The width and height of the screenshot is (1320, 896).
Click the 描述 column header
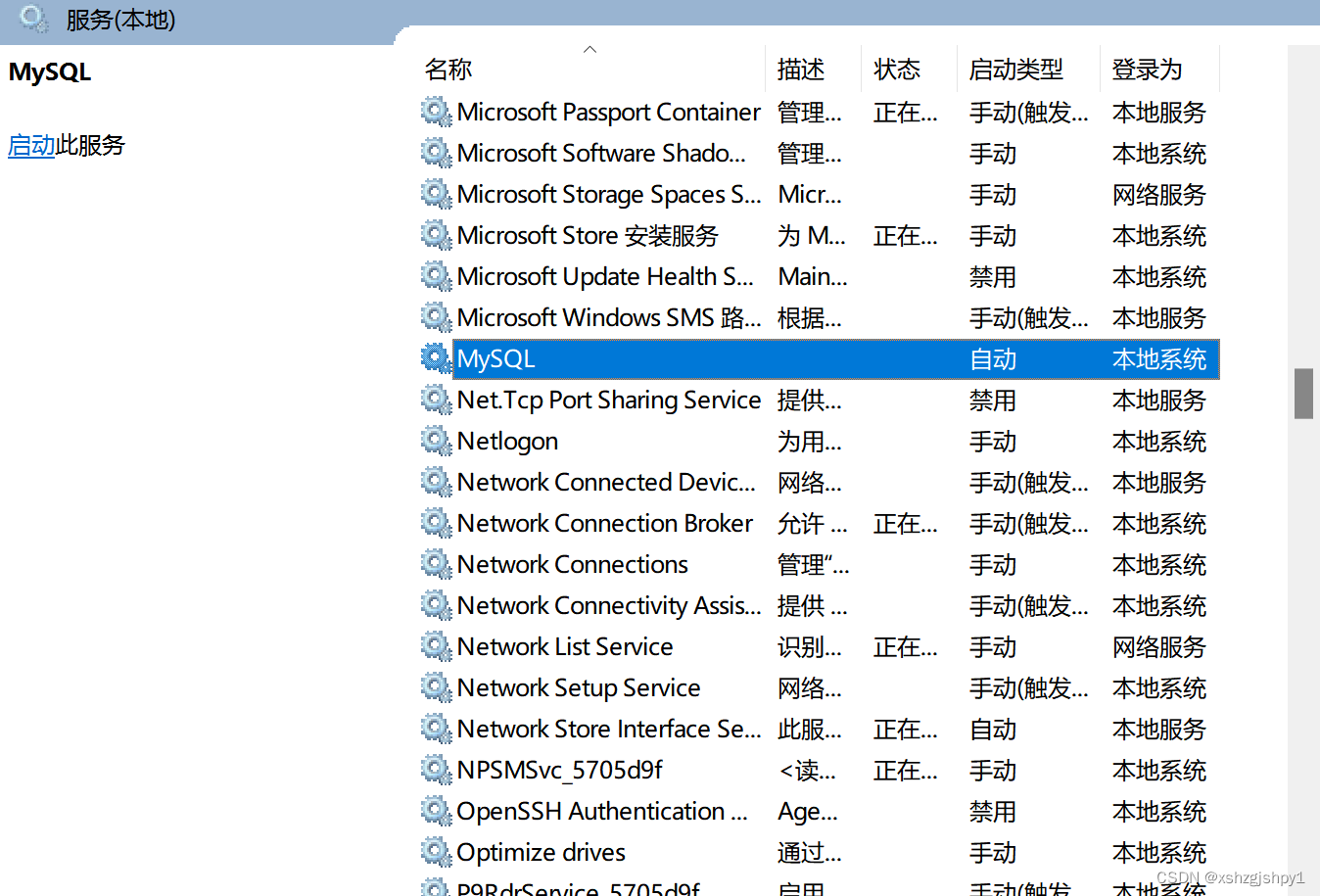799,69
